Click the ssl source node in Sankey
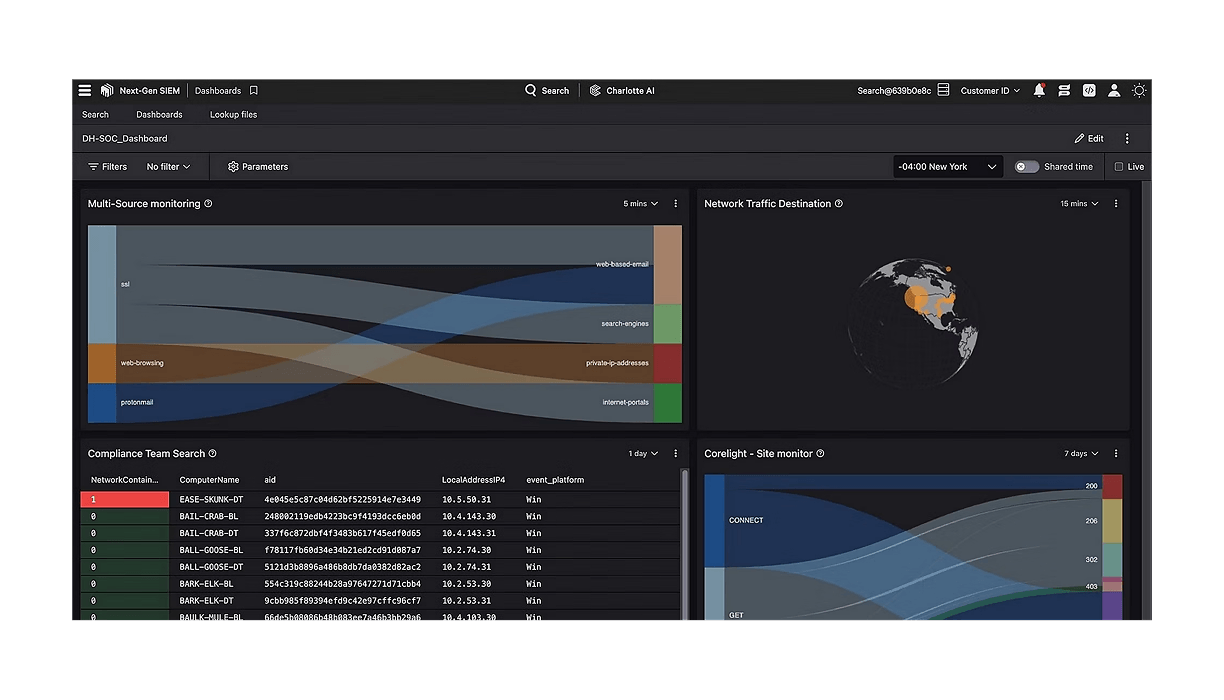 pyautogui.click(x=102, y=284)
